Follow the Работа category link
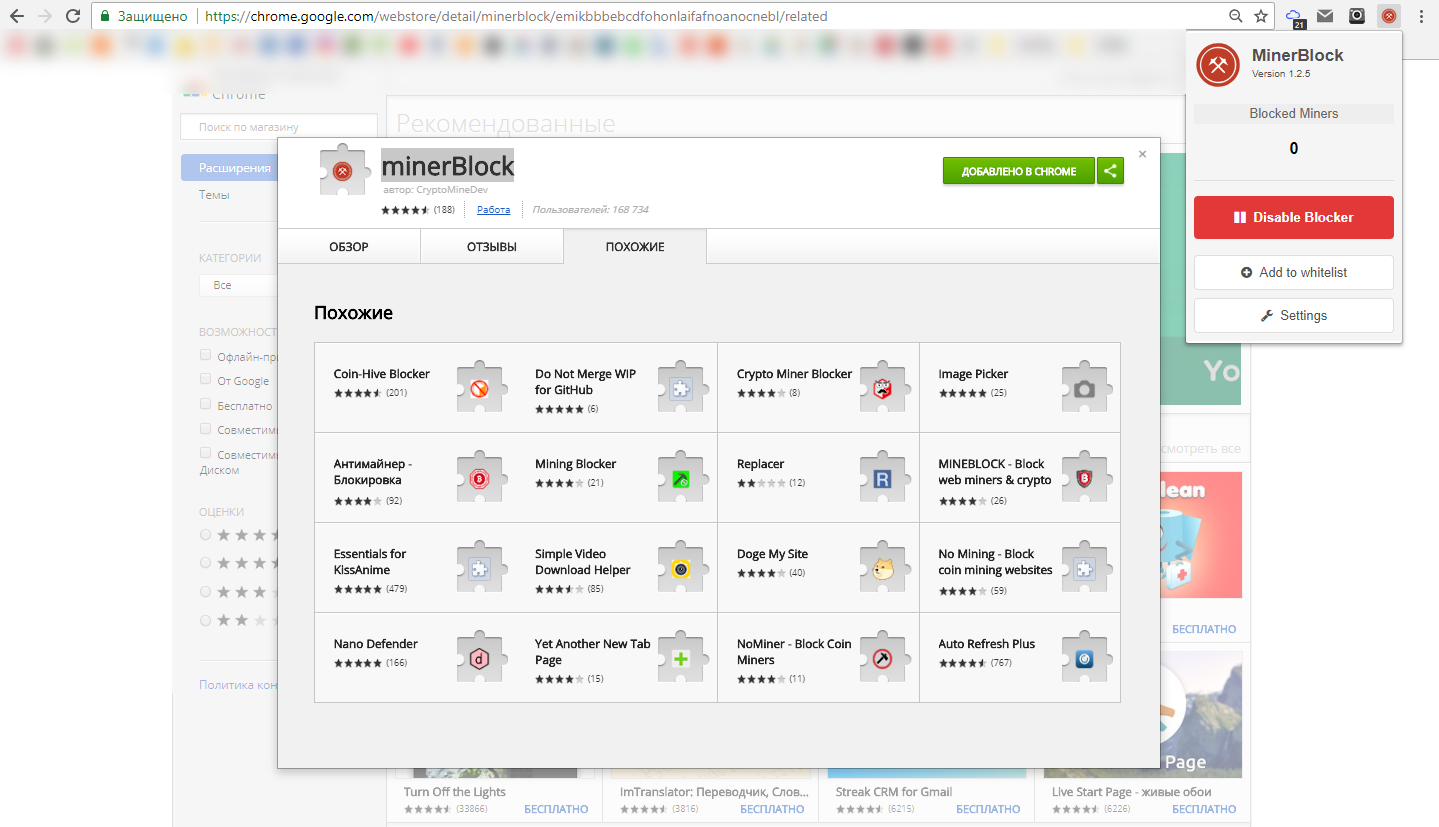 pos(494,210)
